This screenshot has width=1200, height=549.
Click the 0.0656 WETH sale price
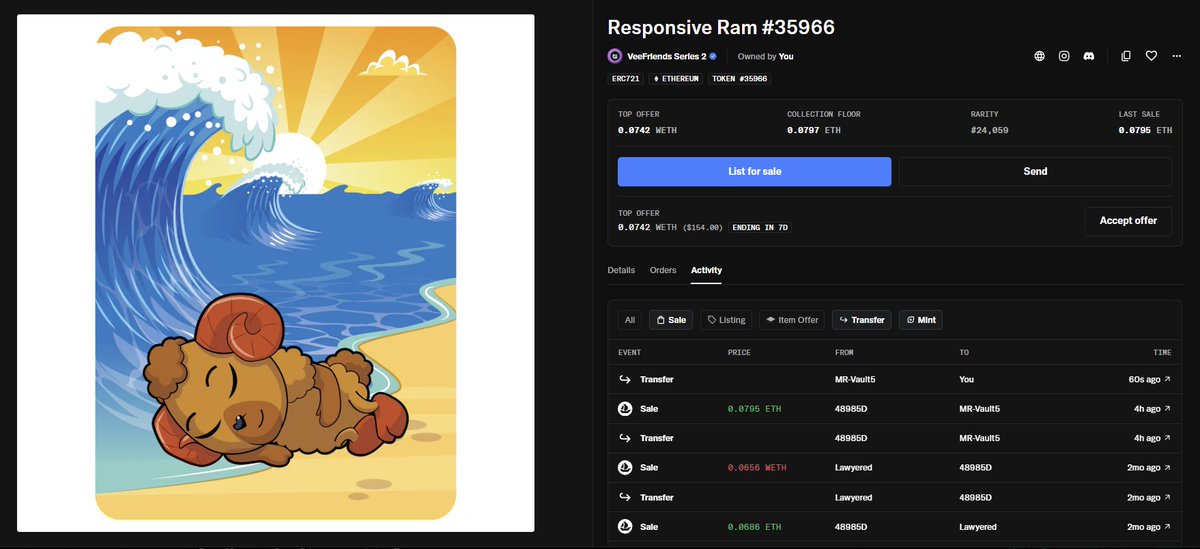757,468
